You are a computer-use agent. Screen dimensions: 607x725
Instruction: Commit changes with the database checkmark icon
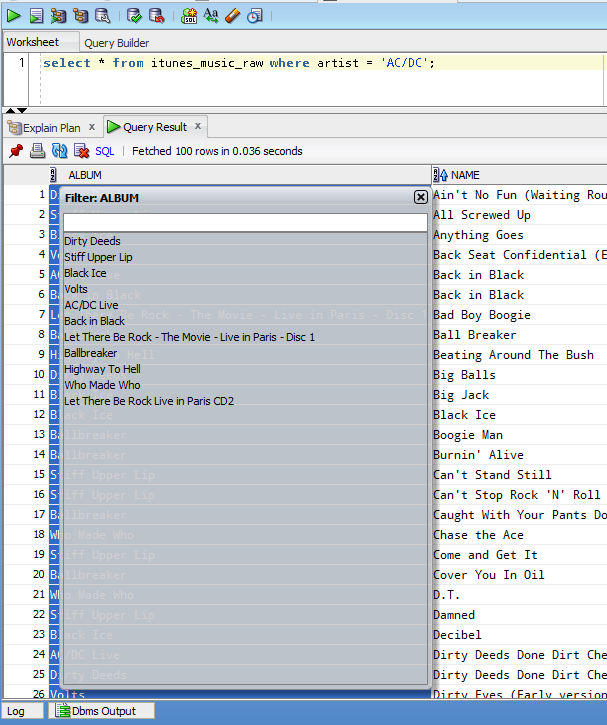tap(135, 16)
